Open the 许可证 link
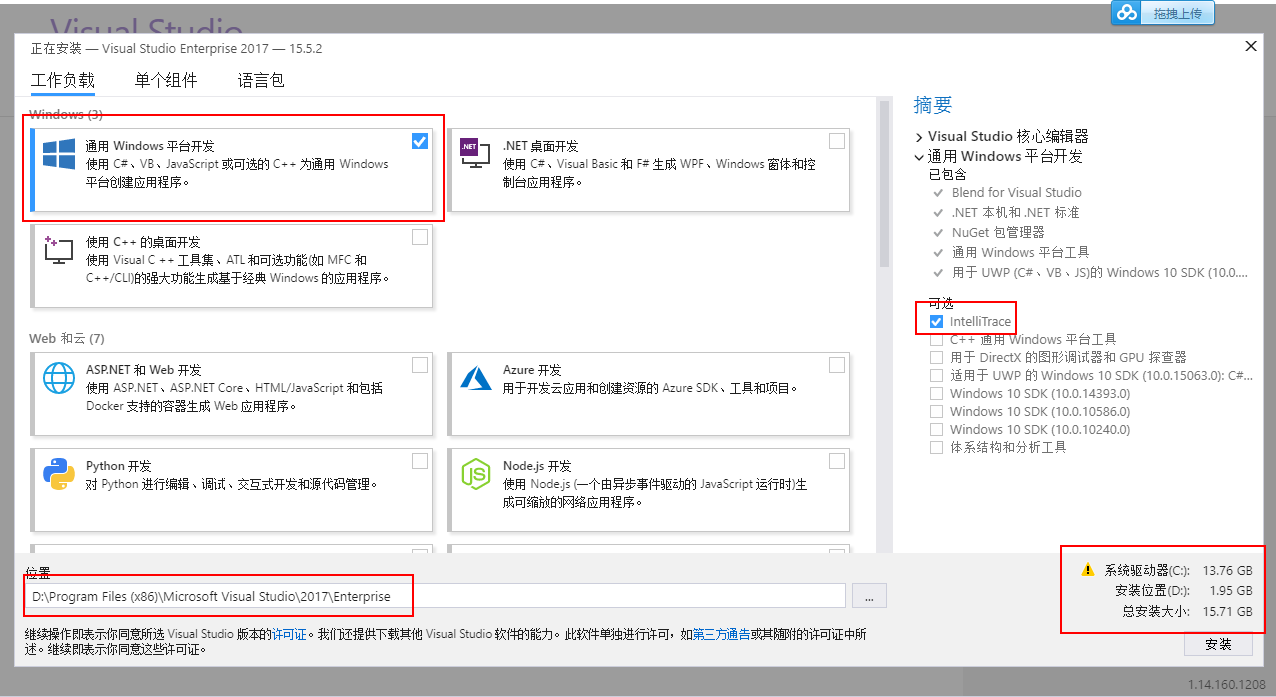The height and width of the screenshot is (697, 1276). coord(290,634)
